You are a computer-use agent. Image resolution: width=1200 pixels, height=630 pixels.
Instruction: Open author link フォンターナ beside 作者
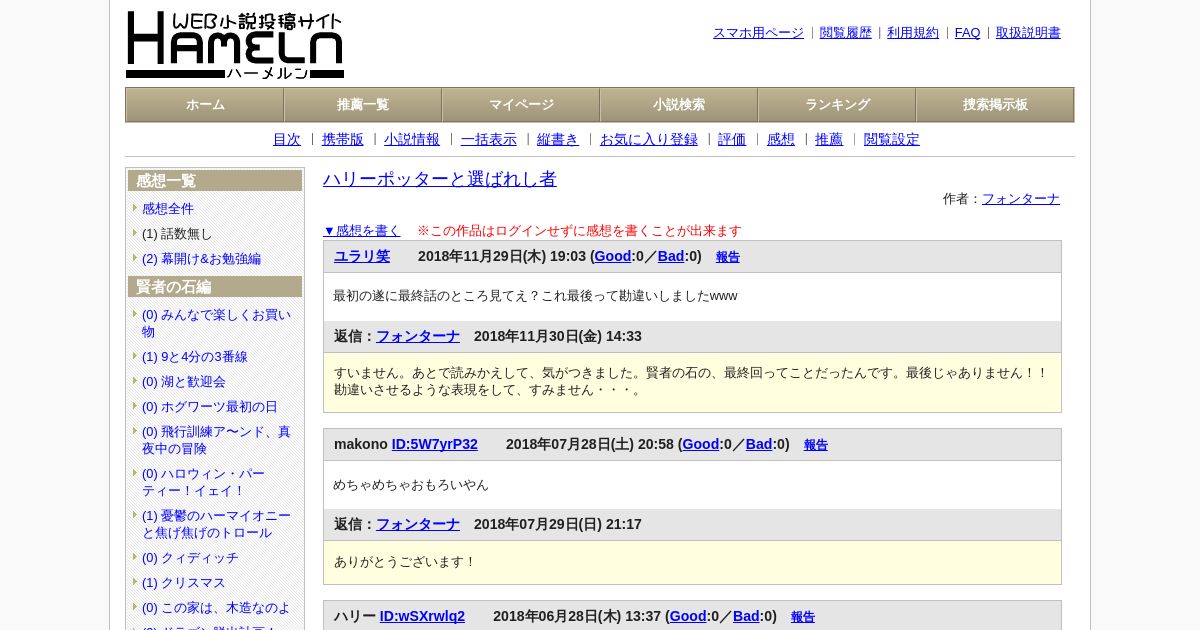(x=1021, y=199)
